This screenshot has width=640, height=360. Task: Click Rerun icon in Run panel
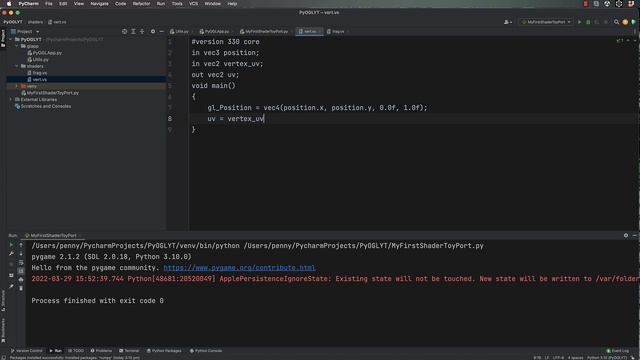(x=11, y=245)
